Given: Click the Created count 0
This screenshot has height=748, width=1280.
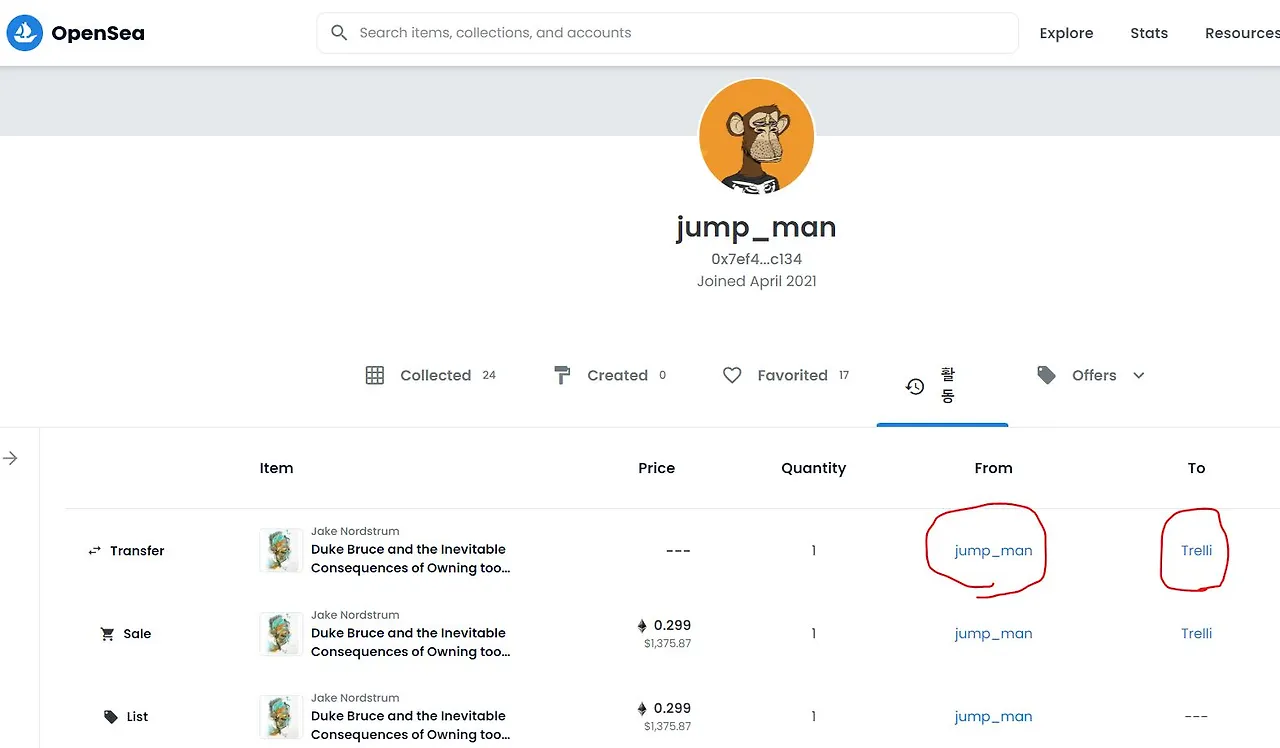Looking at the screenshot, I should point(662,375).
